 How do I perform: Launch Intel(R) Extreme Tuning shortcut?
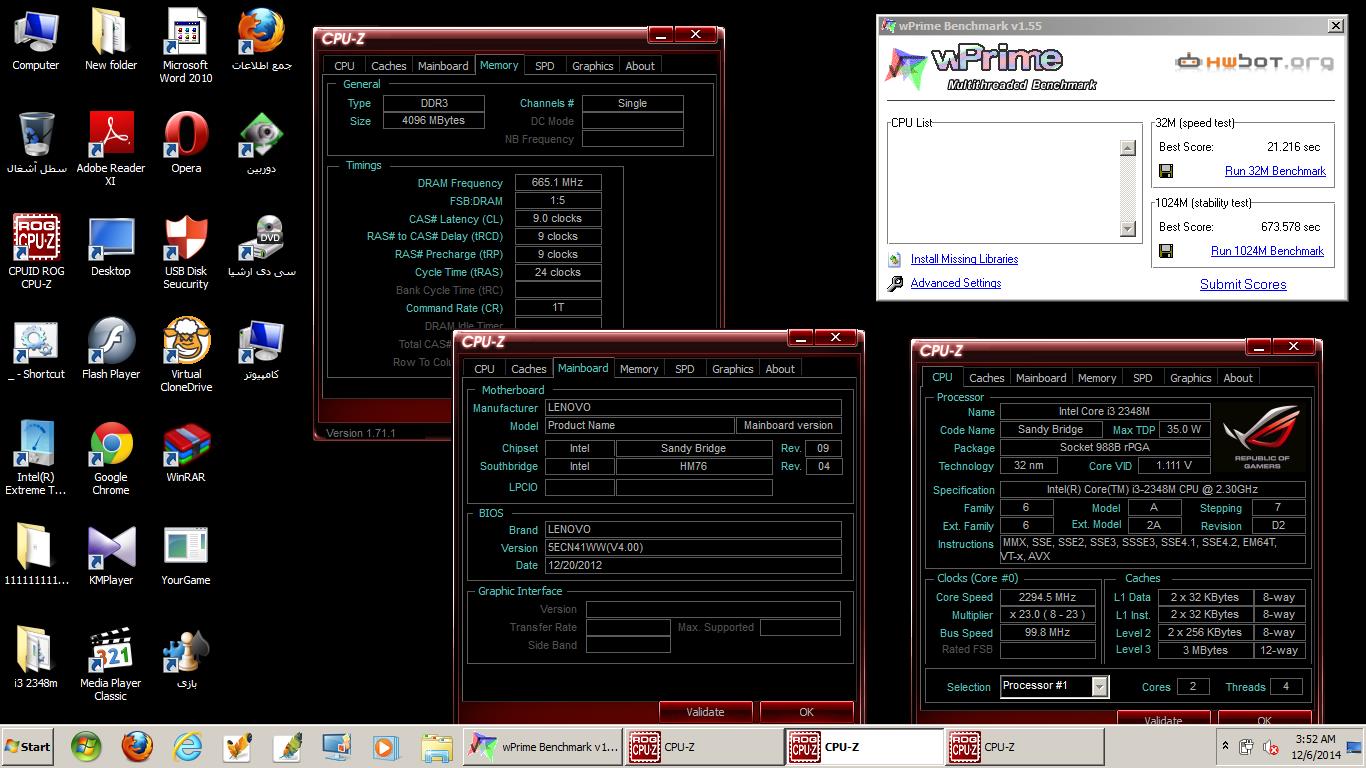click(36, 458)
